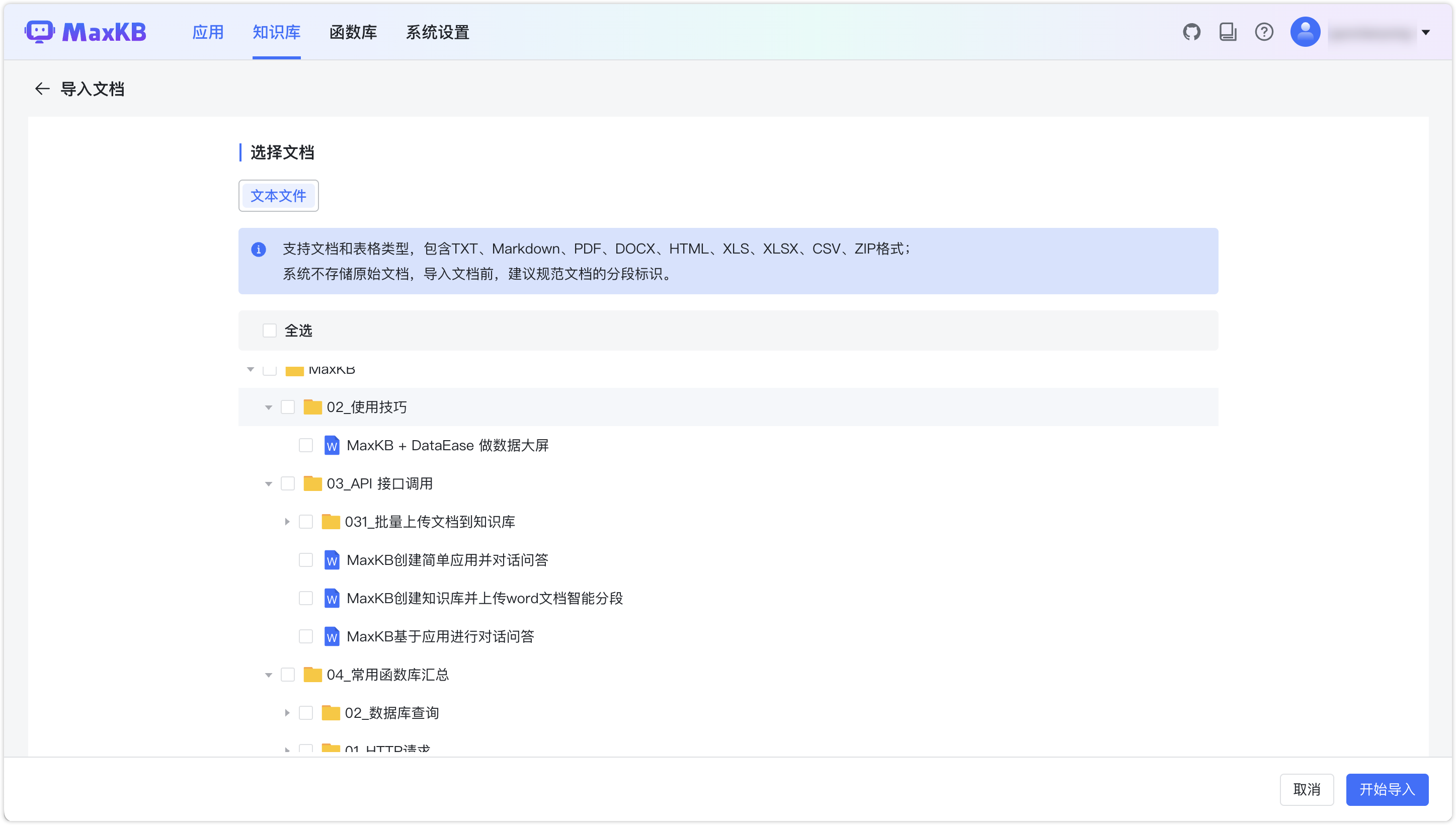Click the info icon in the blue notice banner
The width and height of the screenshot is (1456, 825).
point(259,250)
